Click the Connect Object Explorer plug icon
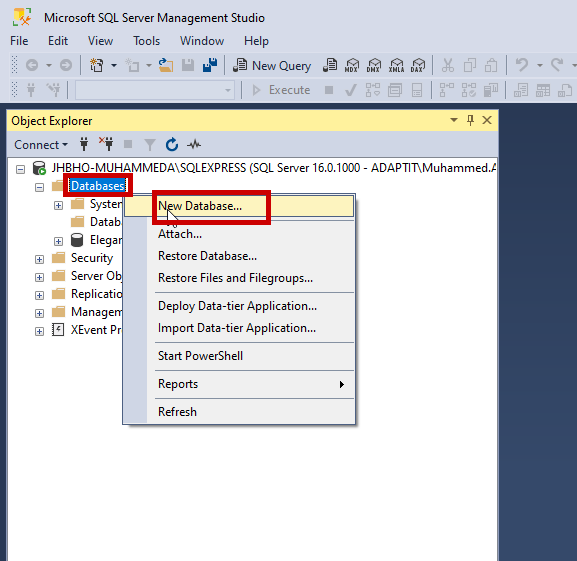 84,145
